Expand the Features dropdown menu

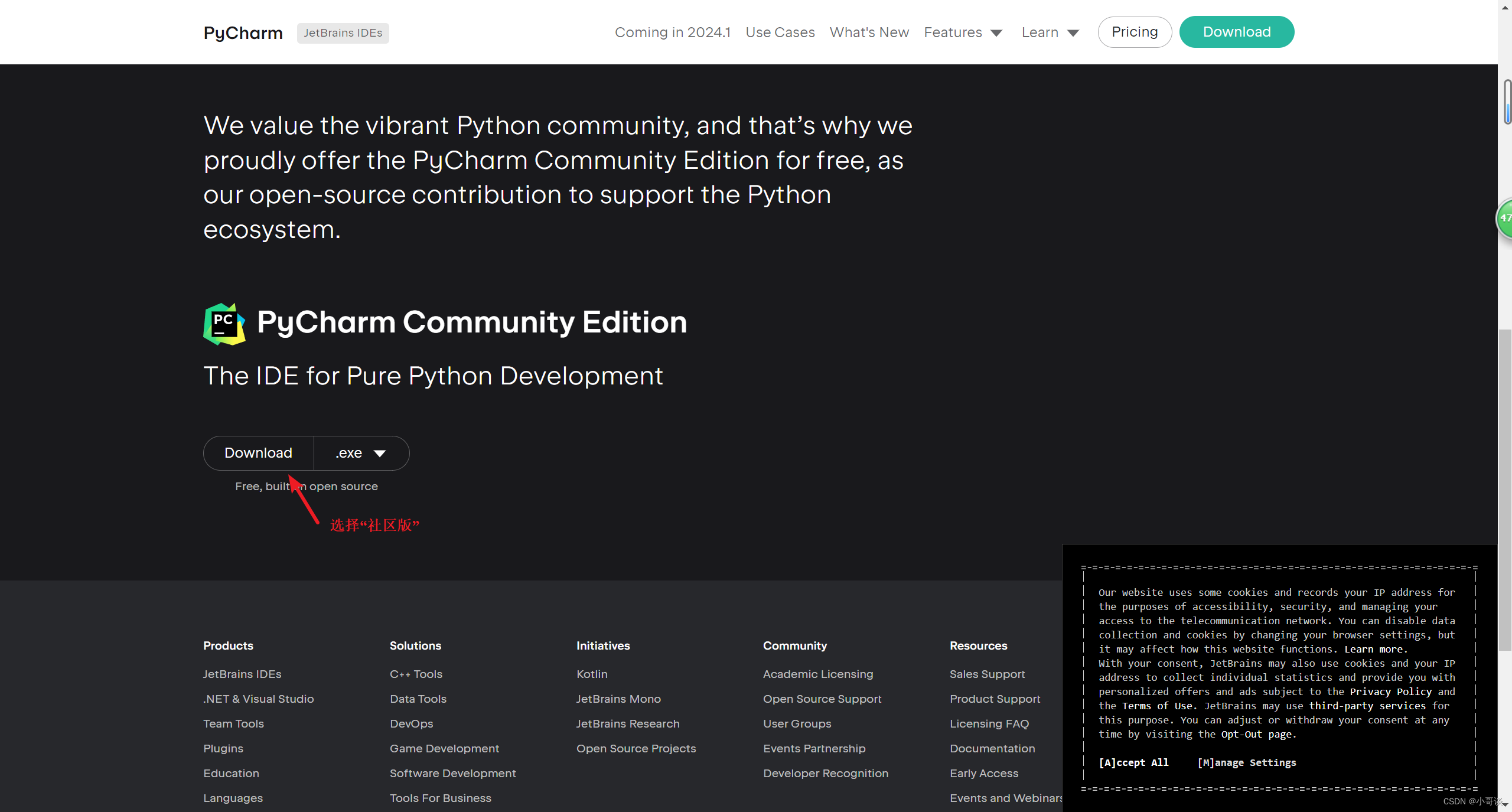(x=962, y=32)
